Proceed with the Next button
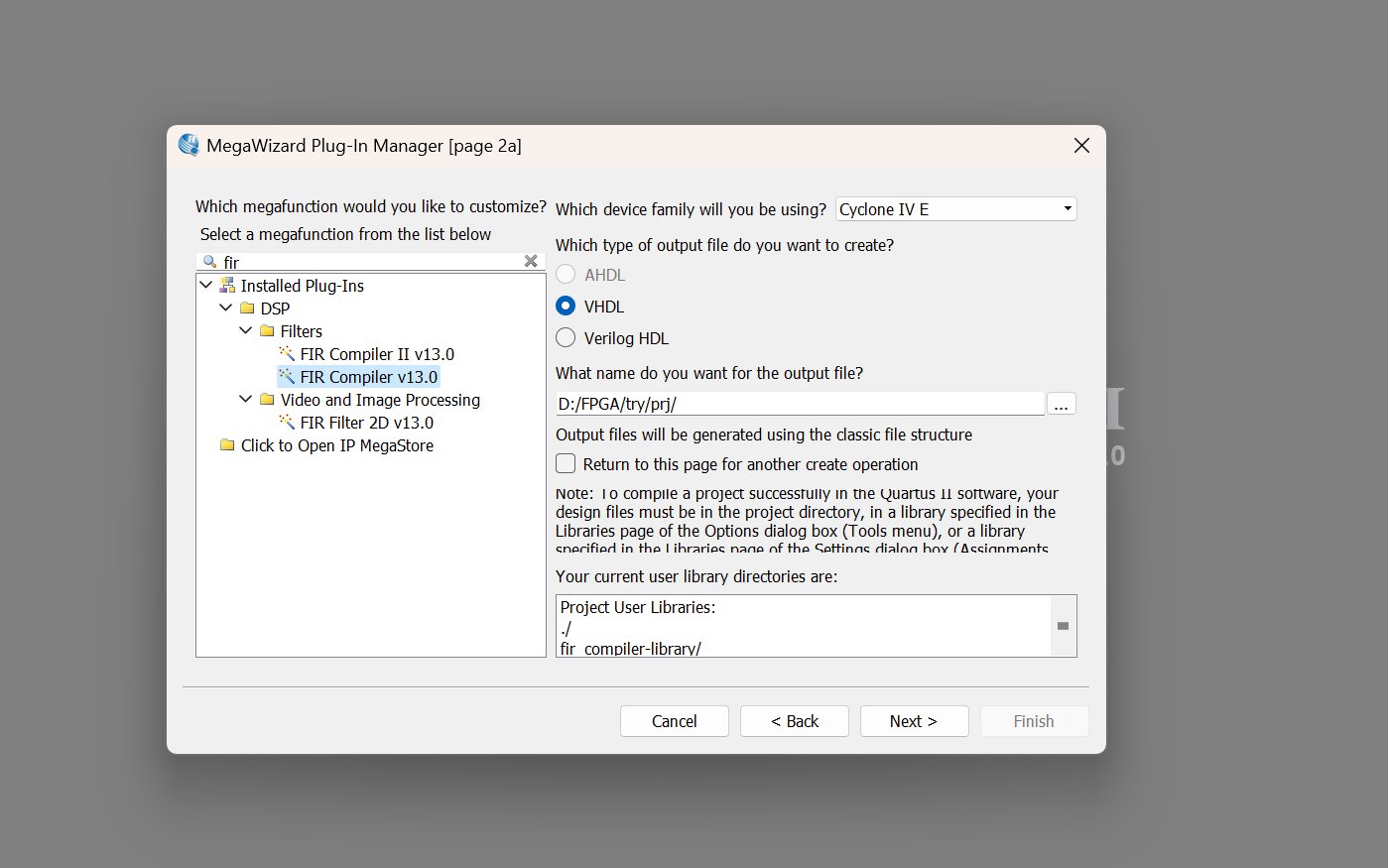 915,721
